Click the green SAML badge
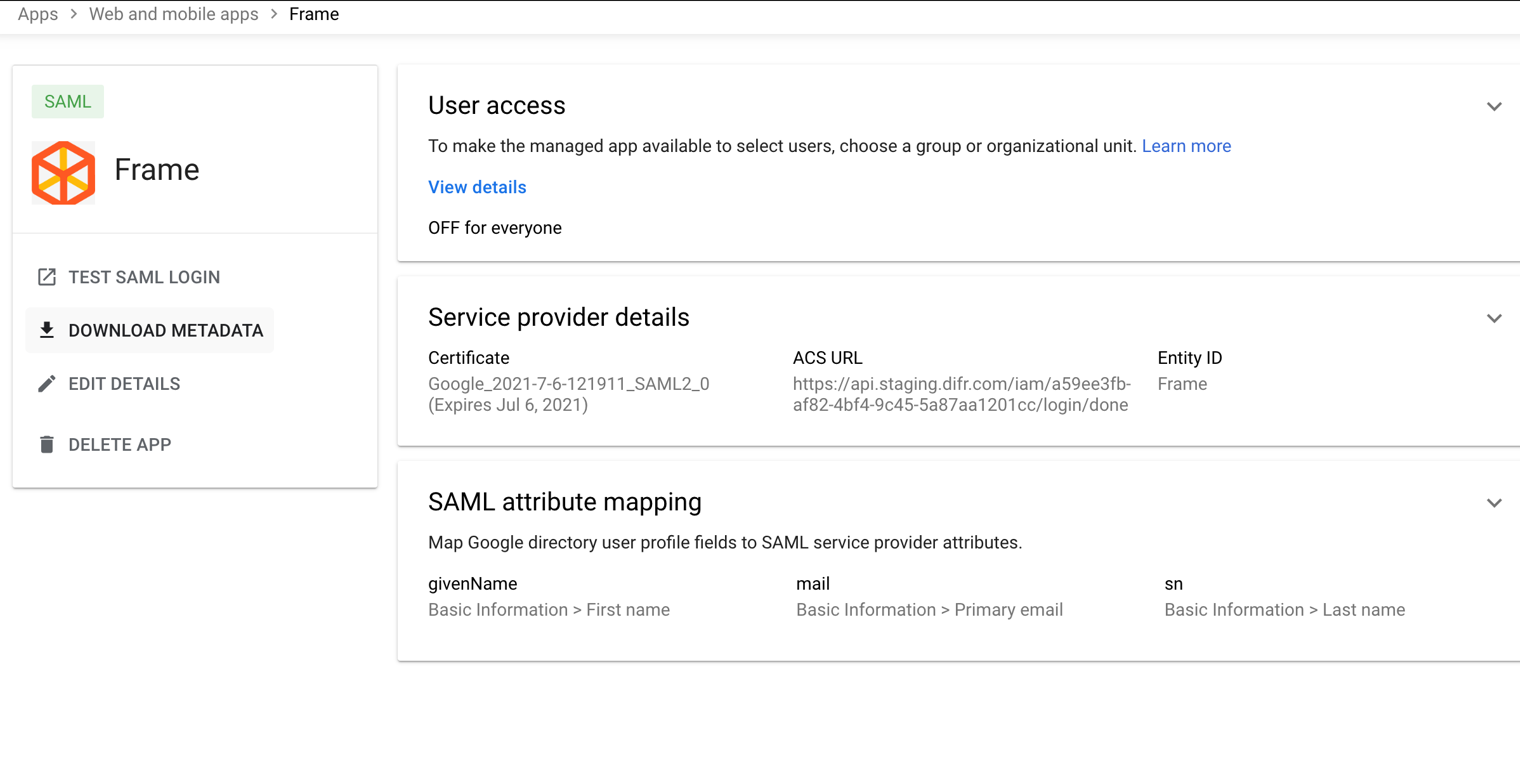Screen dimensions: 1520x768 [x=67, y=101]
